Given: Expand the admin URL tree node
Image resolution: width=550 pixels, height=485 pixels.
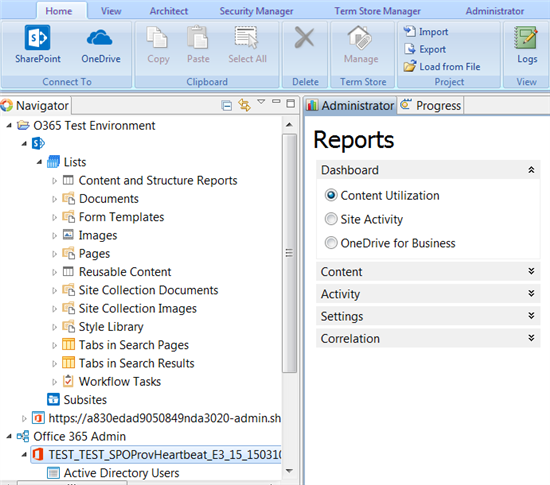Looking at the screenshot, I should pos(24,418).
